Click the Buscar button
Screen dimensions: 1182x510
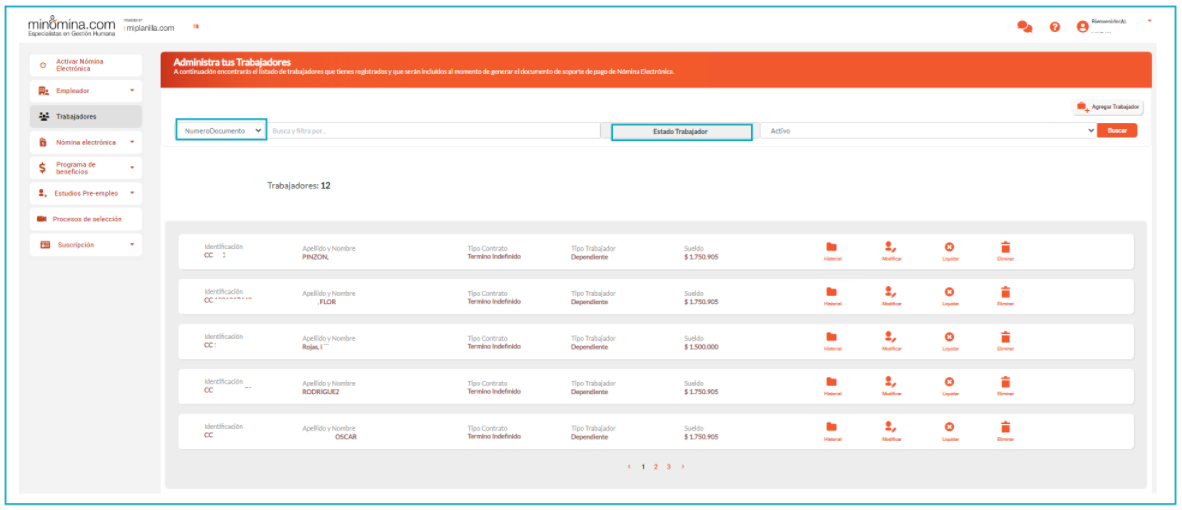(x=1116, y=131)
